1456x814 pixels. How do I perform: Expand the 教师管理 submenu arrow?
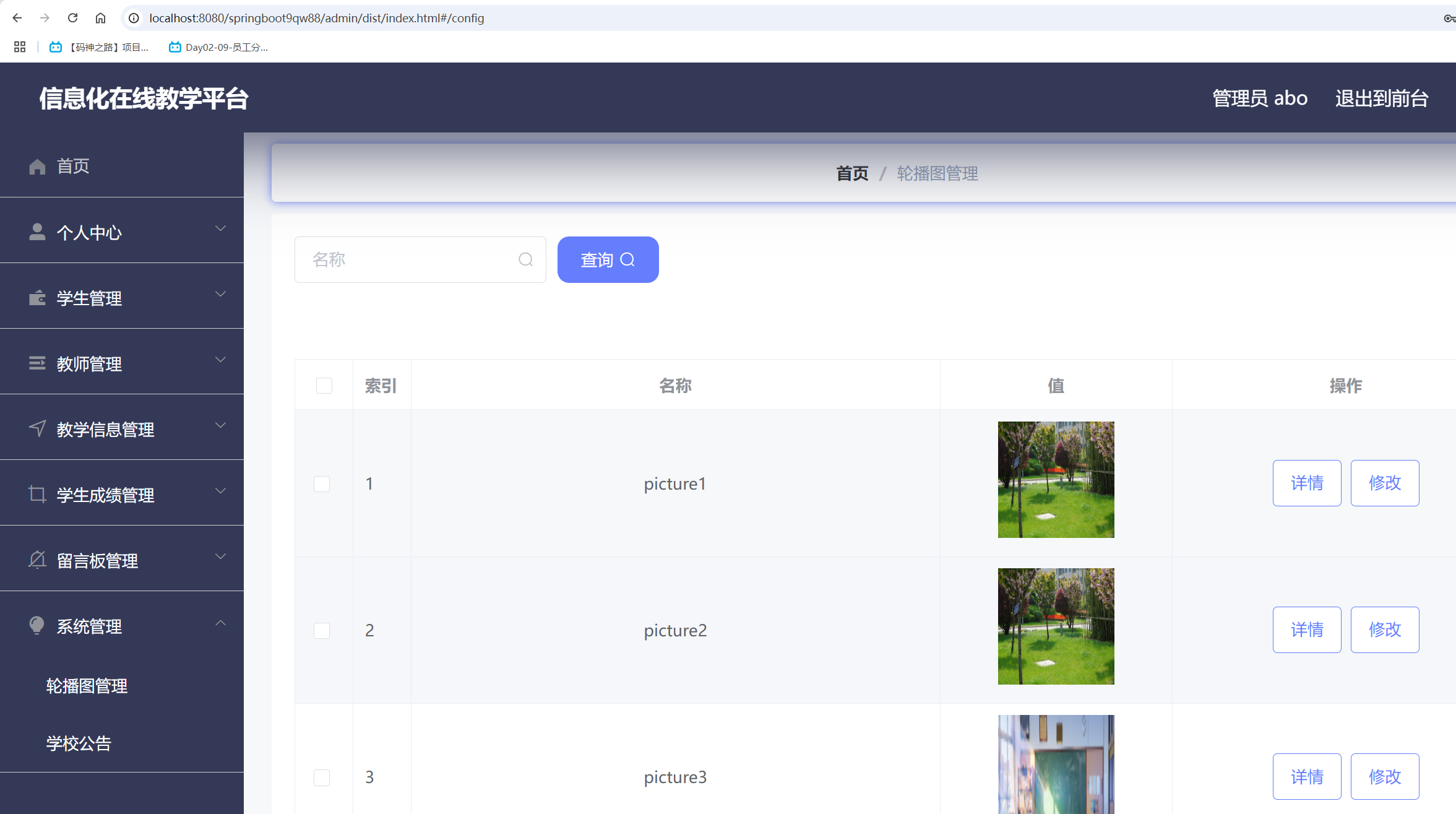click(x=221, y=360)
